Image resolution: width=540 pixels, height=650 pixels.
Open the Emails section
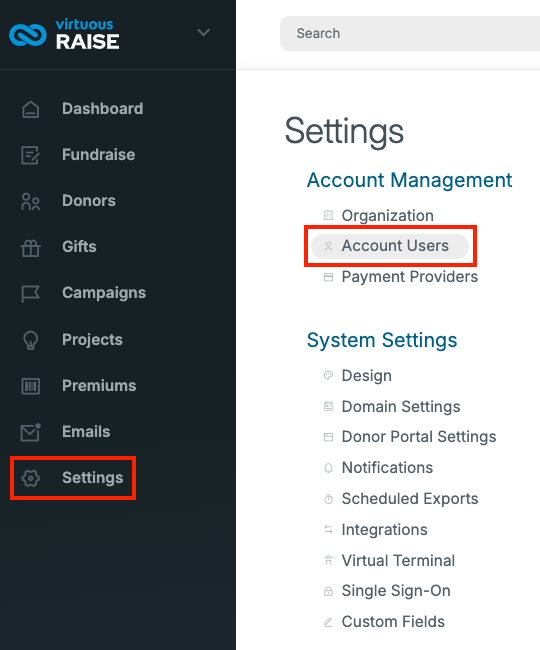point(86,432)
